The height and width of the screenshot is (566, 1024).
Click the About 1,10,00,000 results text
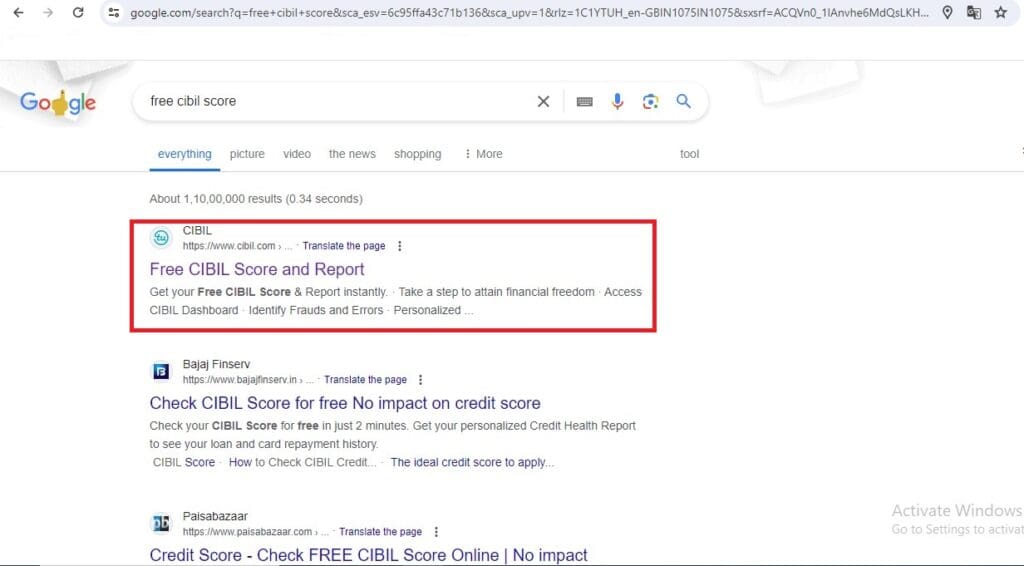256,198
